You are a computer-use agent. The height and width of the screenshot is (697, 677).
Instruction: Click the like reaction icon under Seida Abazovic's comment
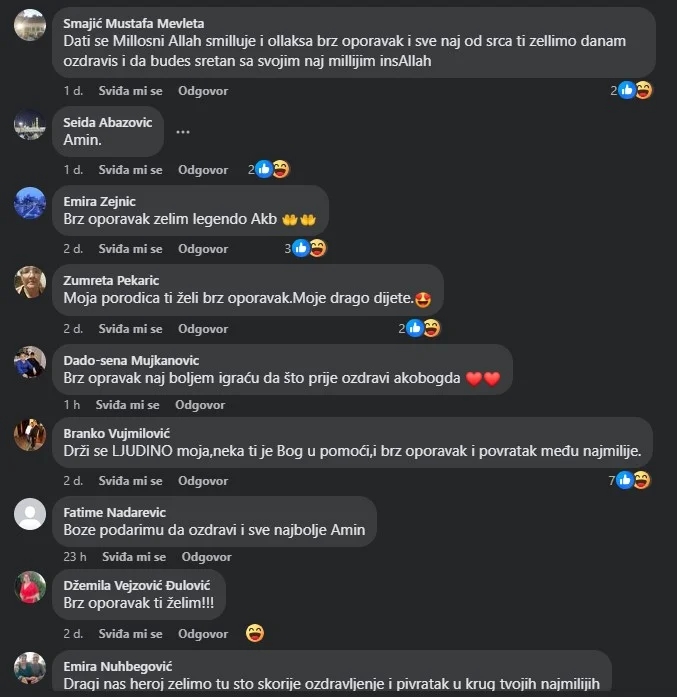click(x=264, y=169)
